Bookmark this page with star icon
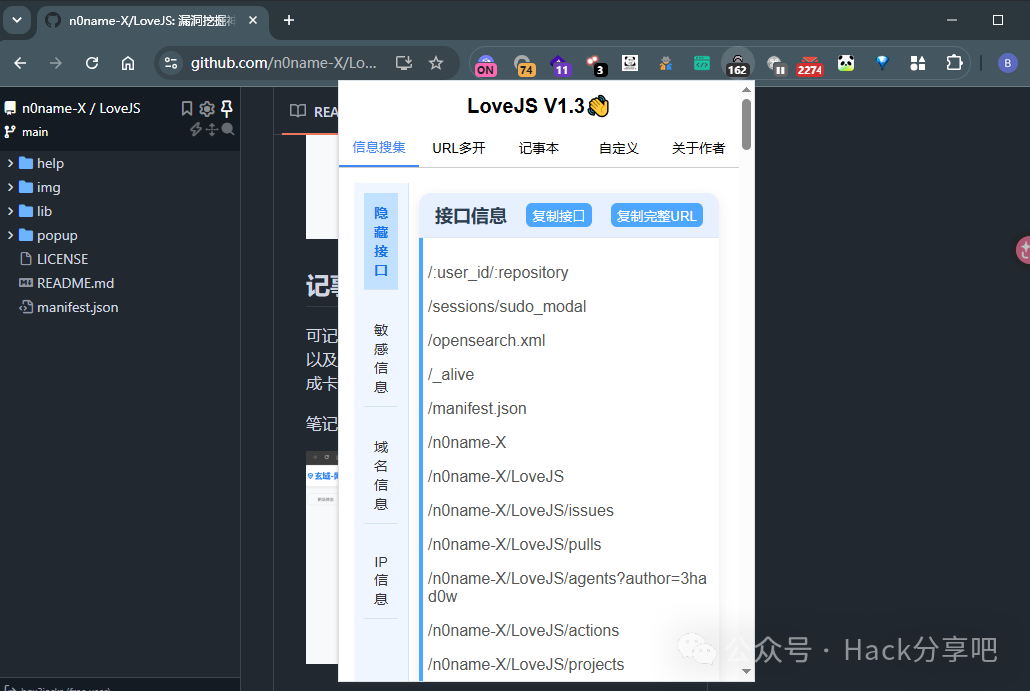Image resolution: width=1030 pixels, height=691 pixels. 436,63
